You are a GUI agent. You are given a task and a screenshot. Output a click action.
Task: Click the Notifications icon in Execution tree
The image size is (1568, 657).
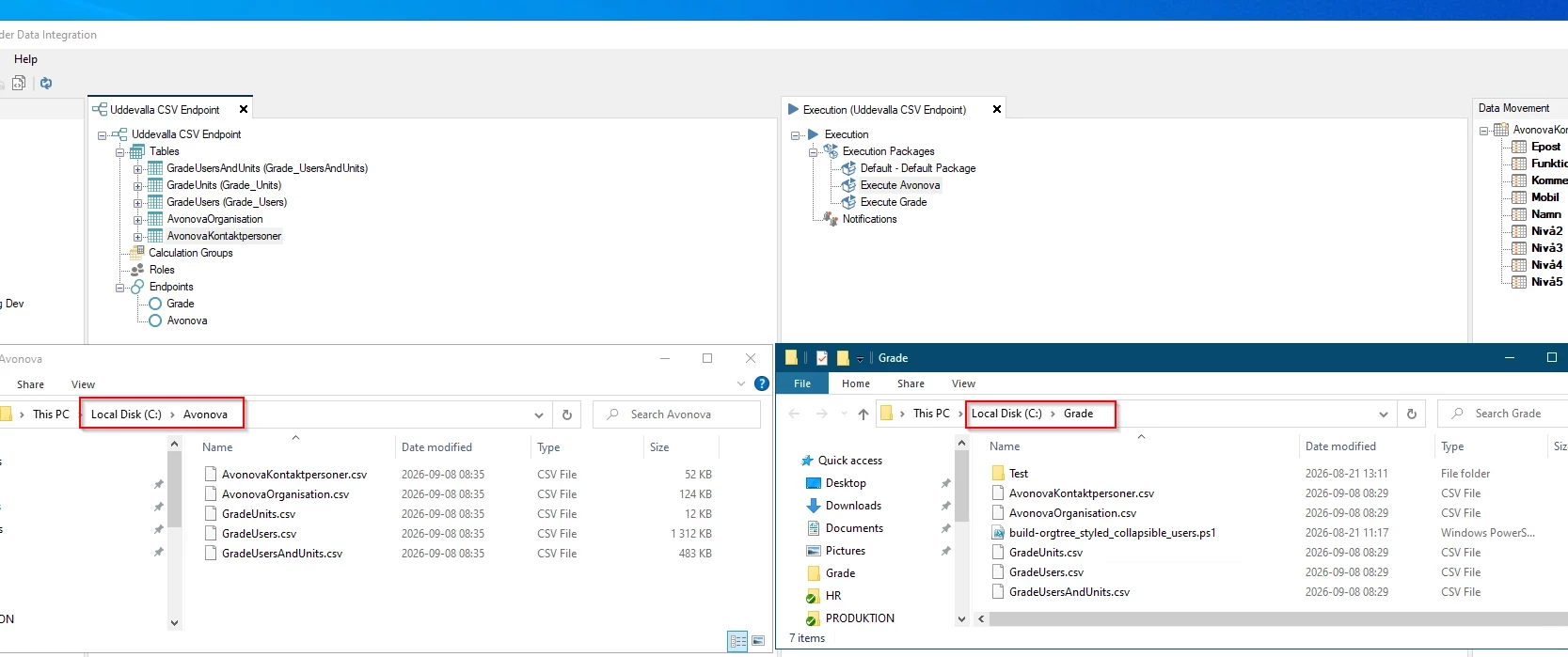click(x=831, y=219)
